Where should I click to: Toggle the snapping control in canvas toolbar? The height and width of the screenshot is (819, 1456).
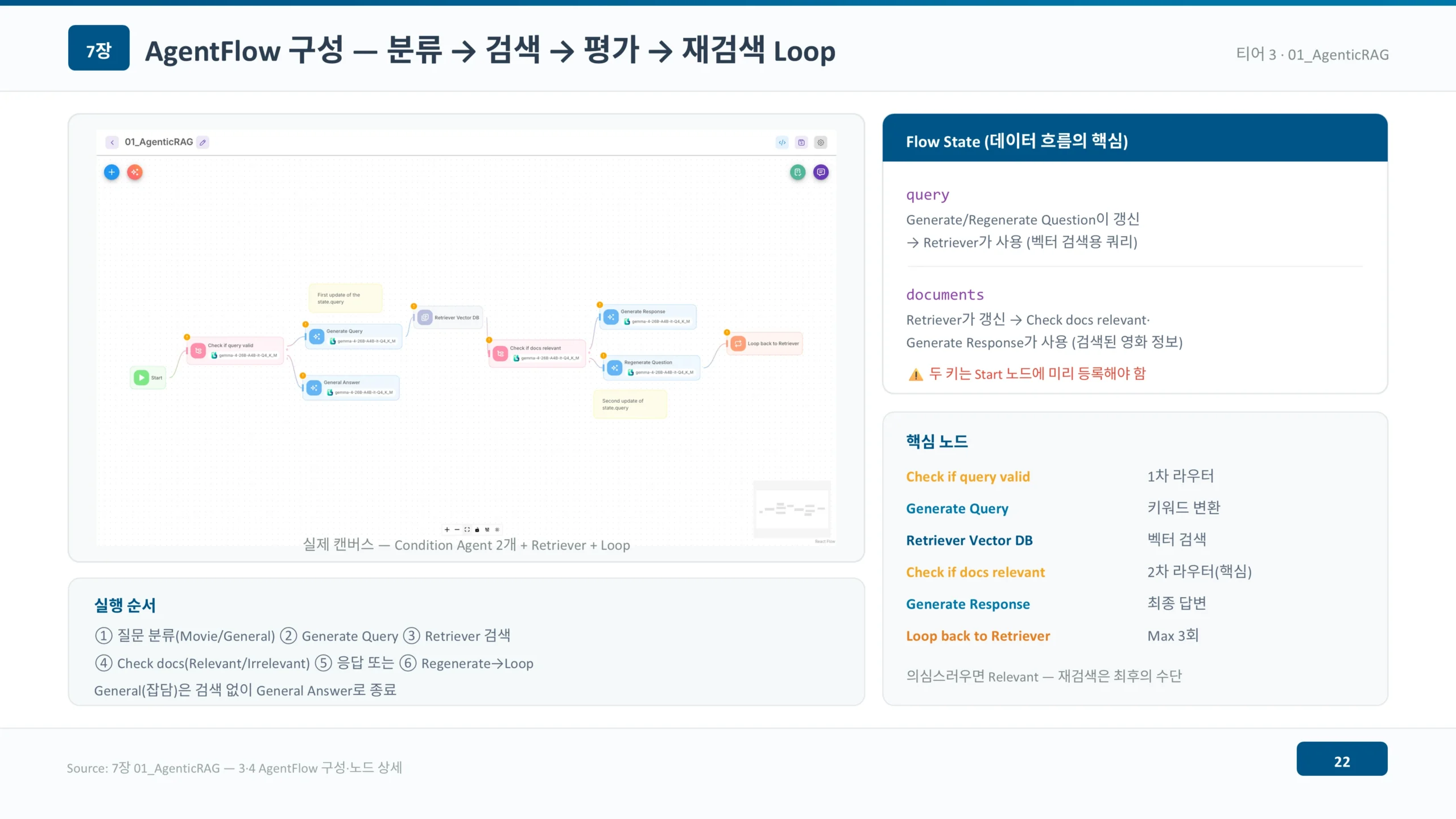coord(487,530)
